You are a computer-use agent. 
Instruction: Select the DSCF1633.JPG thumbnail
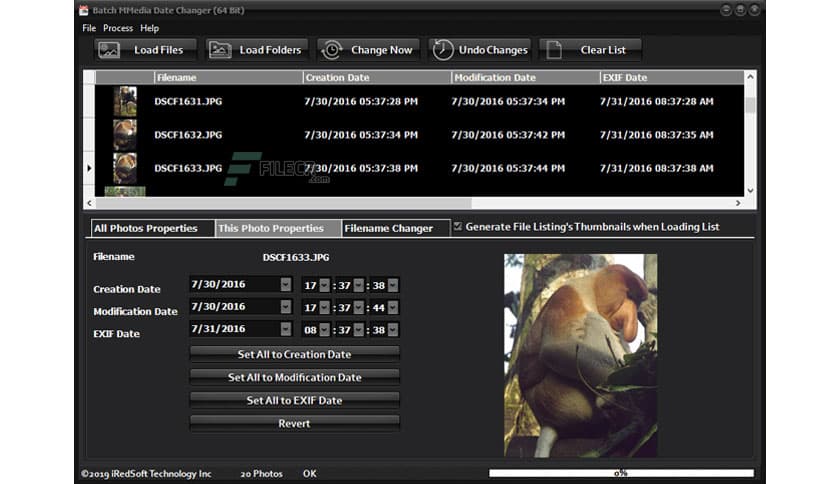tap(125, 168)
